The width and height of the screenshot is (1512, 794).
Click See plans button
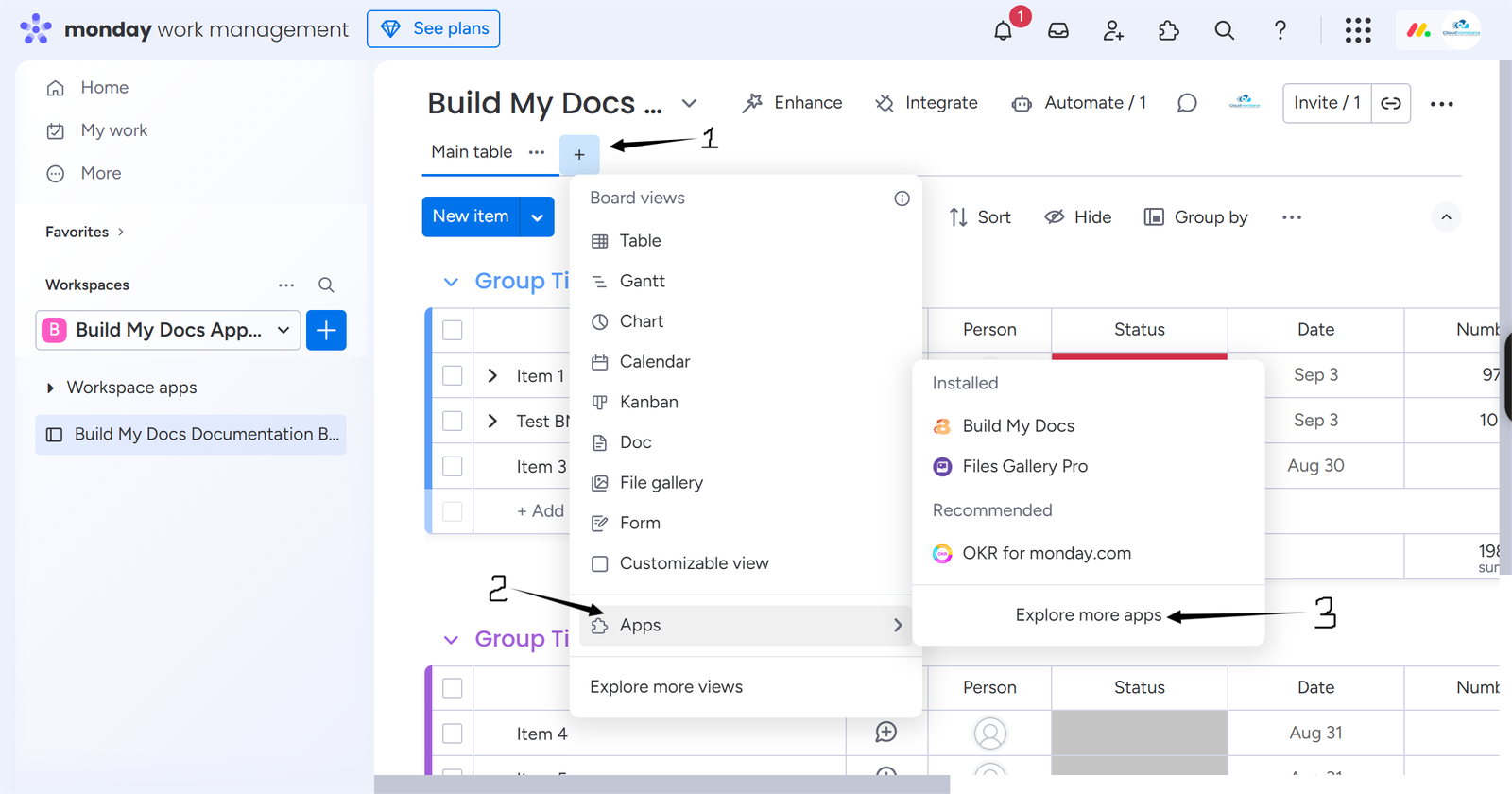pos(434,29)
